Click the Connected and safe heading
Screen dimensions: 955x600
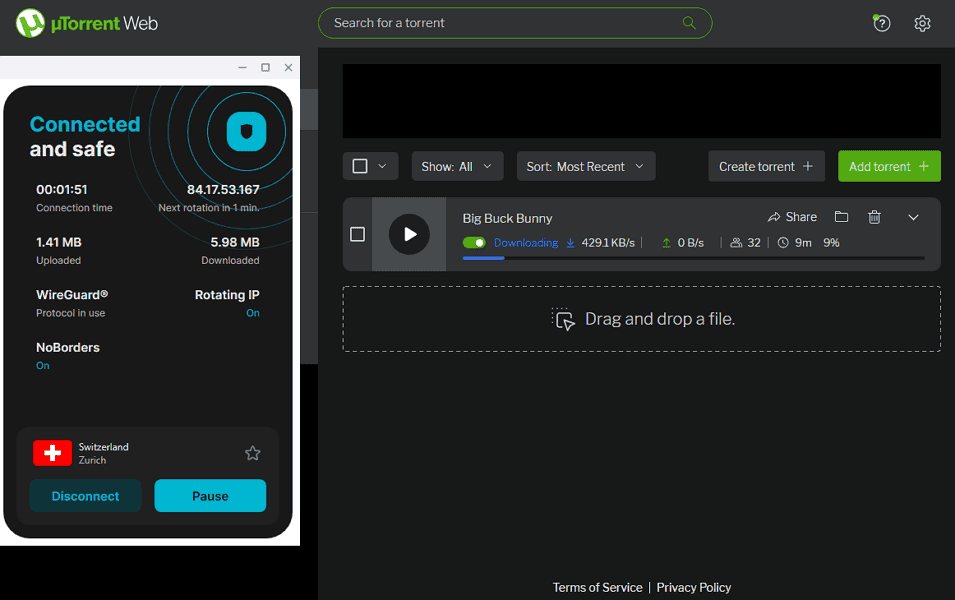tap(85, 136)
